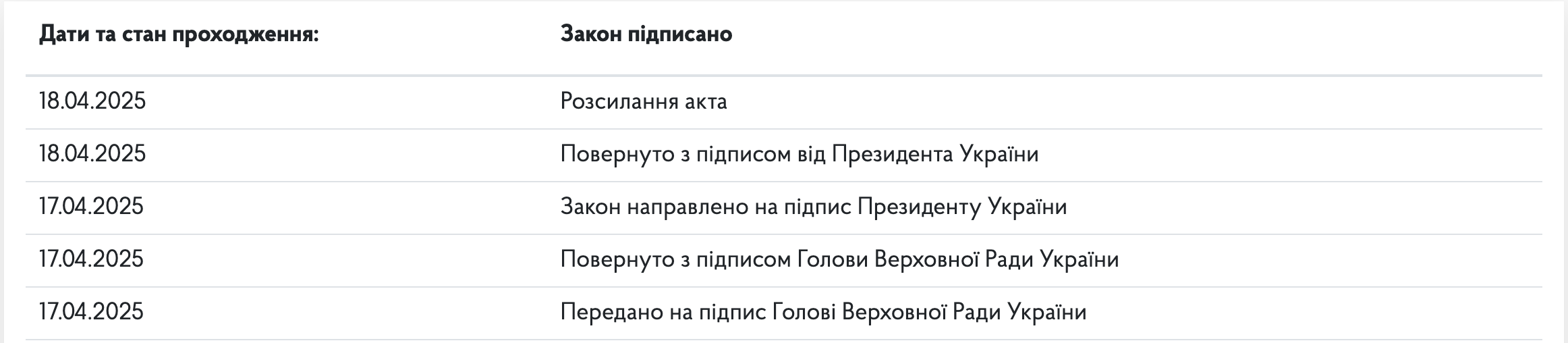Screen dimensions: 1568x343
Task: Click the word "Президенту" in the status list
Action: tap(919, 207)
